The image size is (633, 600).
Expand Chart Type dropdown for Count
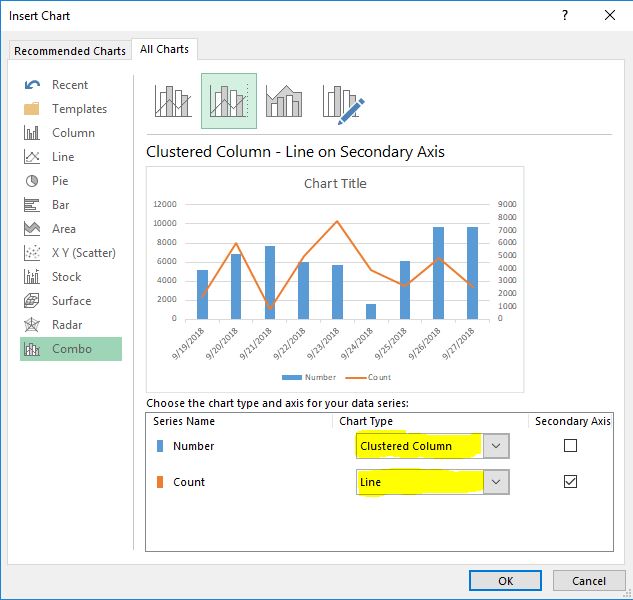496,482
